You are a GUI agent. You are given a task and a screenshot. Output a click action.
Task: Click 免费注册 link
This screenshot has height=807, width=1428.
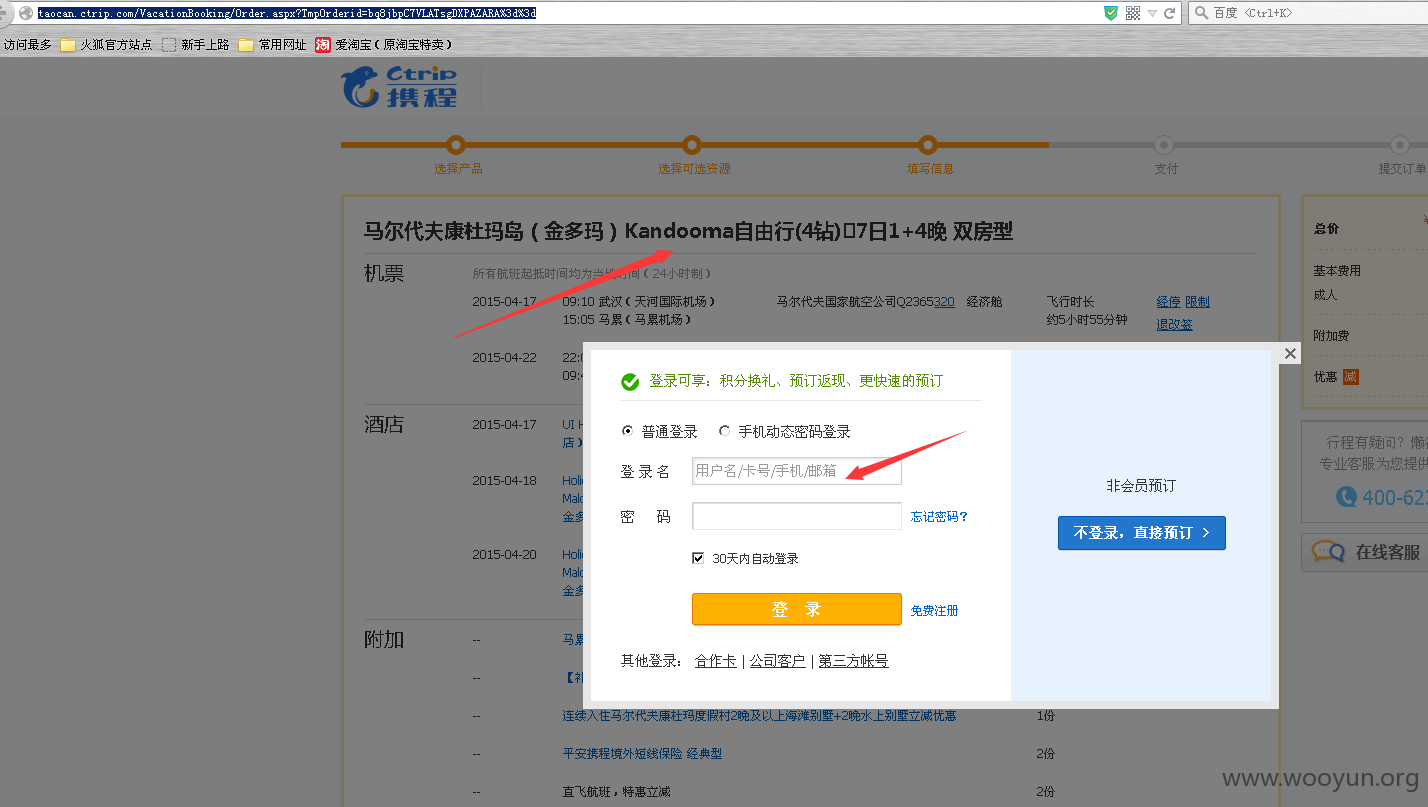[x=934, y=610]
